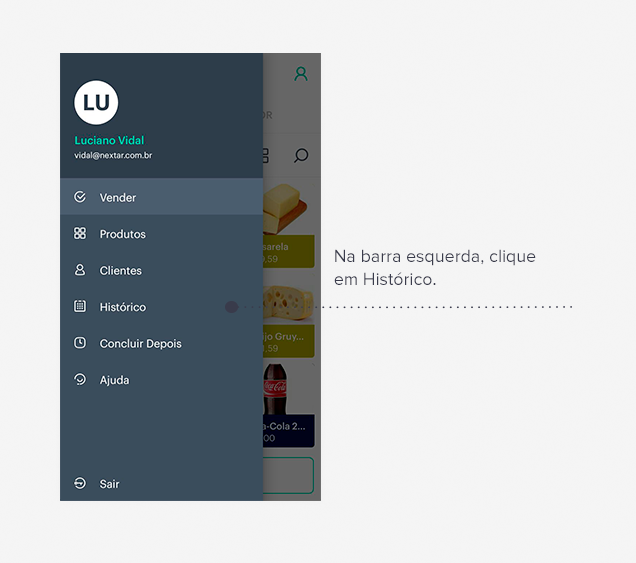Open the Vender menu item

(161, 197)
